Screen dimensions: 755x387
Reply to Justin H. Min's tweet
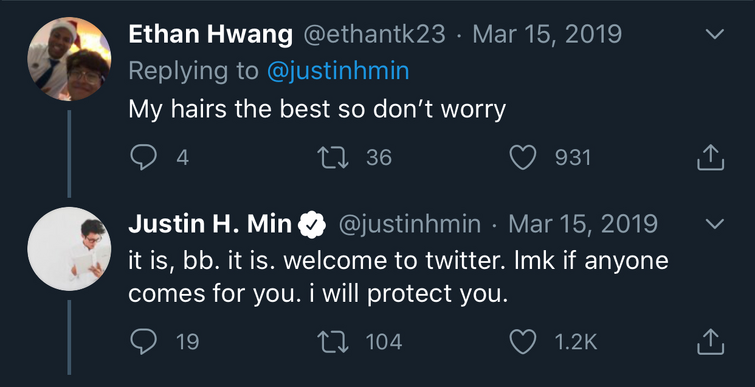click(x=143, y=342)
